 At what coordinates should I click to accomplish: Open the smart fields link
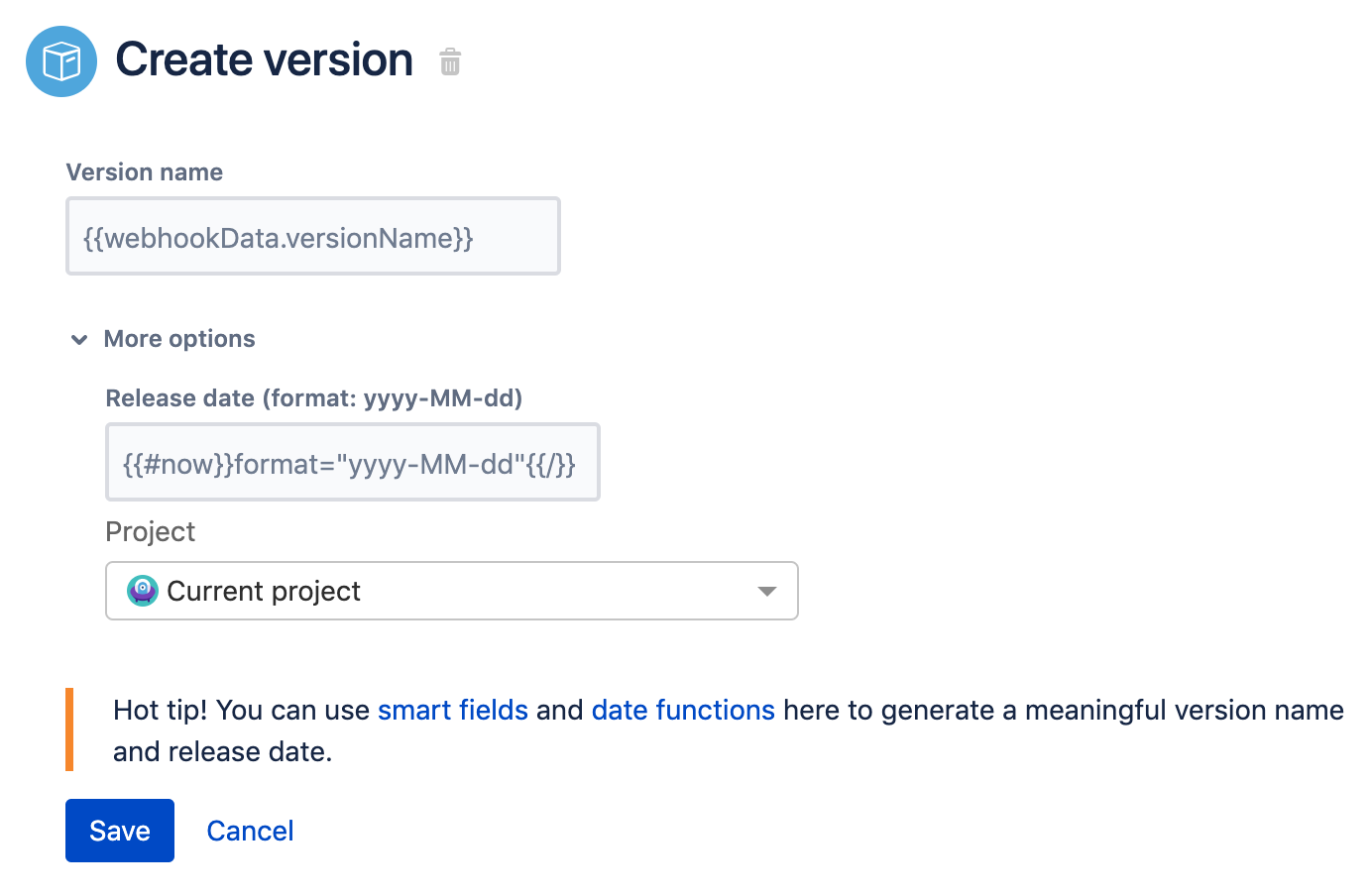(x=453, y=711)
